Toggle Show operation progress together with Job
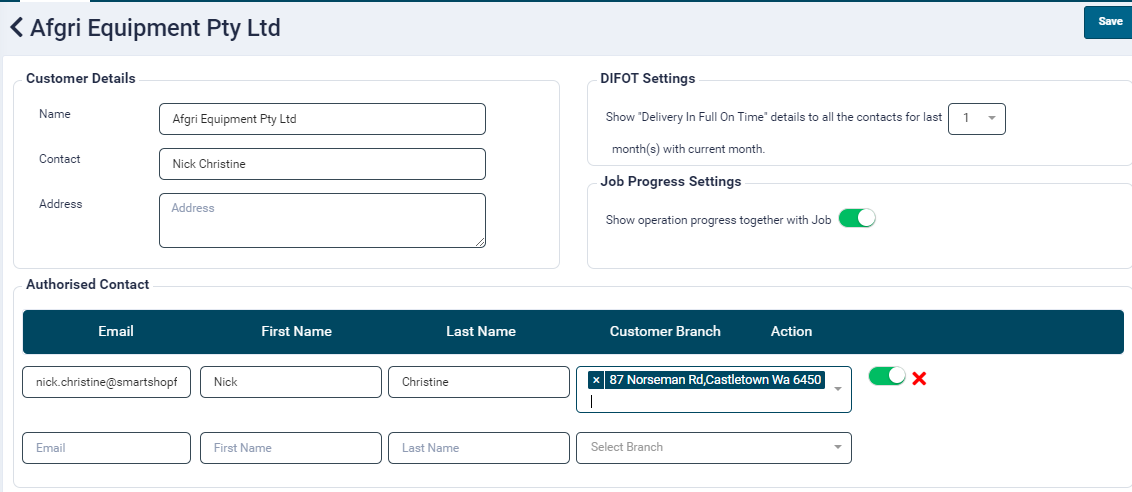This screenshot has width=1132, height=492. coord(856,219)
